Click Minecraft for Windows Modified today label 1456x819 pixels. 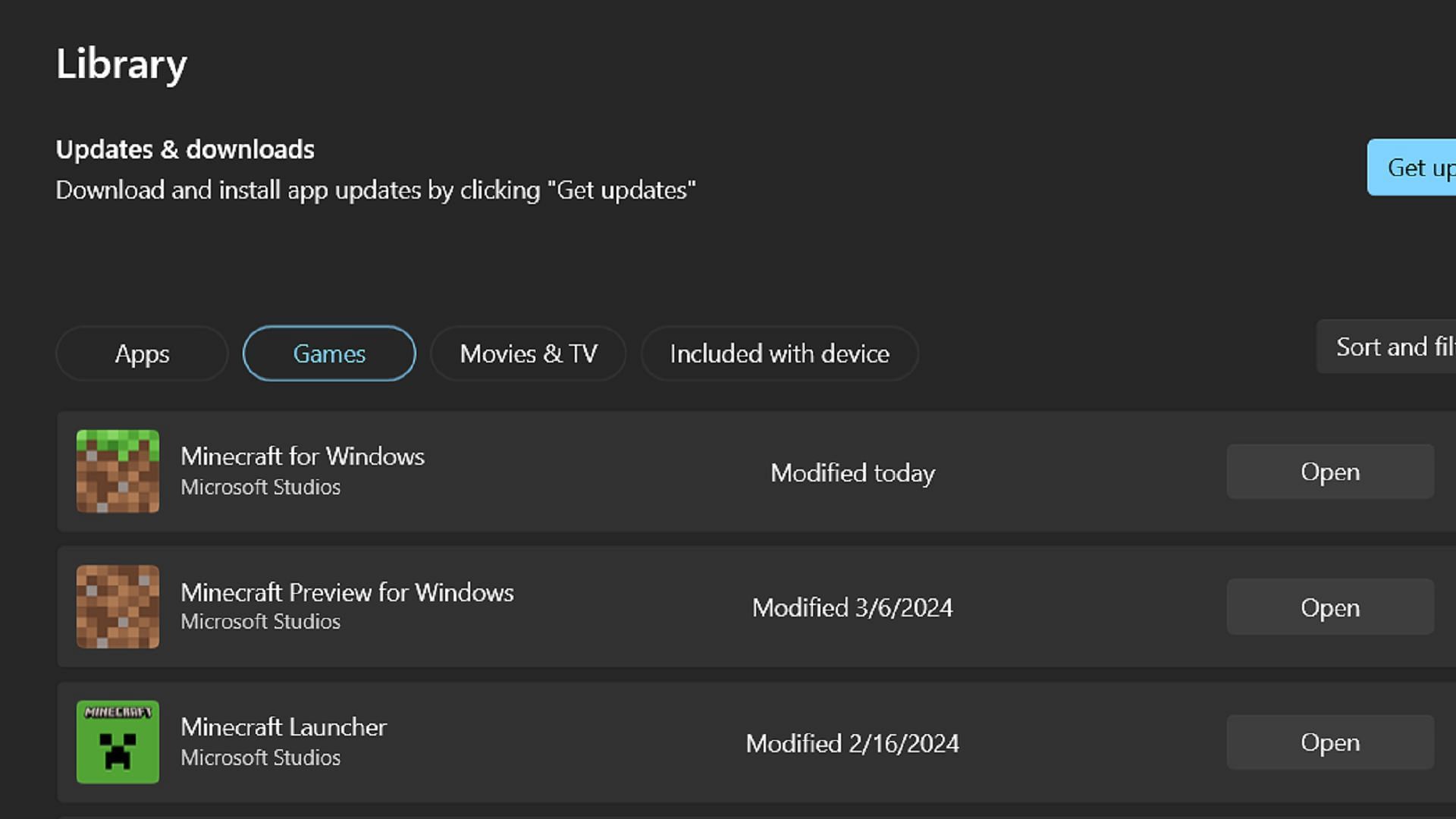pos(853,472)
